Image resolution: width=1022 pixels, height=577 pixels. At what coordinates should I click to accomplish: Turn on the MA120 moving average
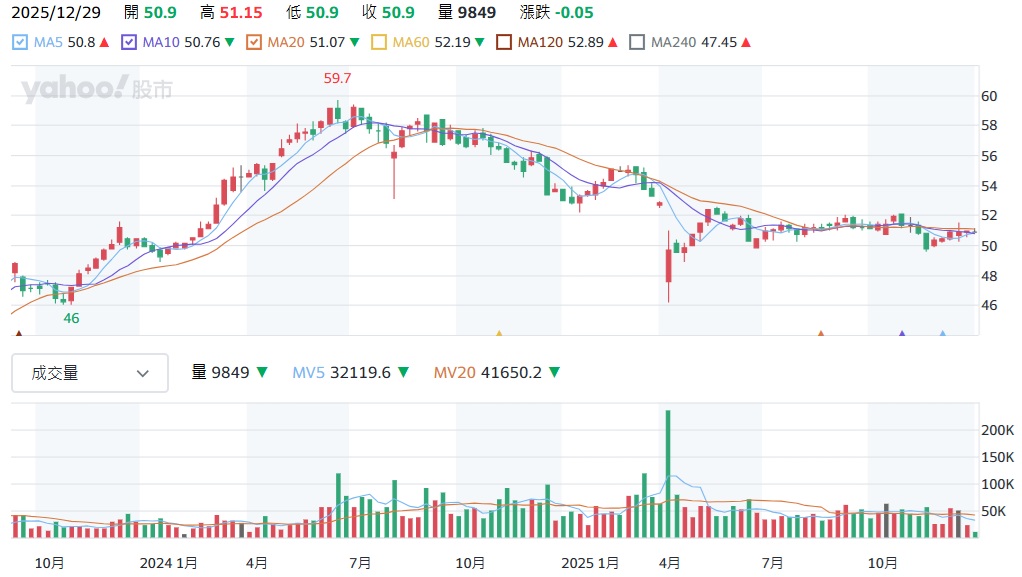(503, 43)
